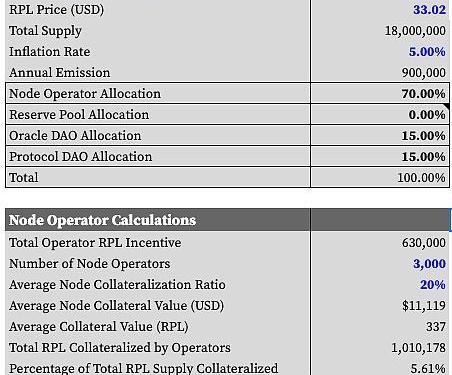This screenshot has height=375, width=452.
Task: Click the Oracle DAO Allocation label cell
Action: pyautogui.click(x=158, y=135)
